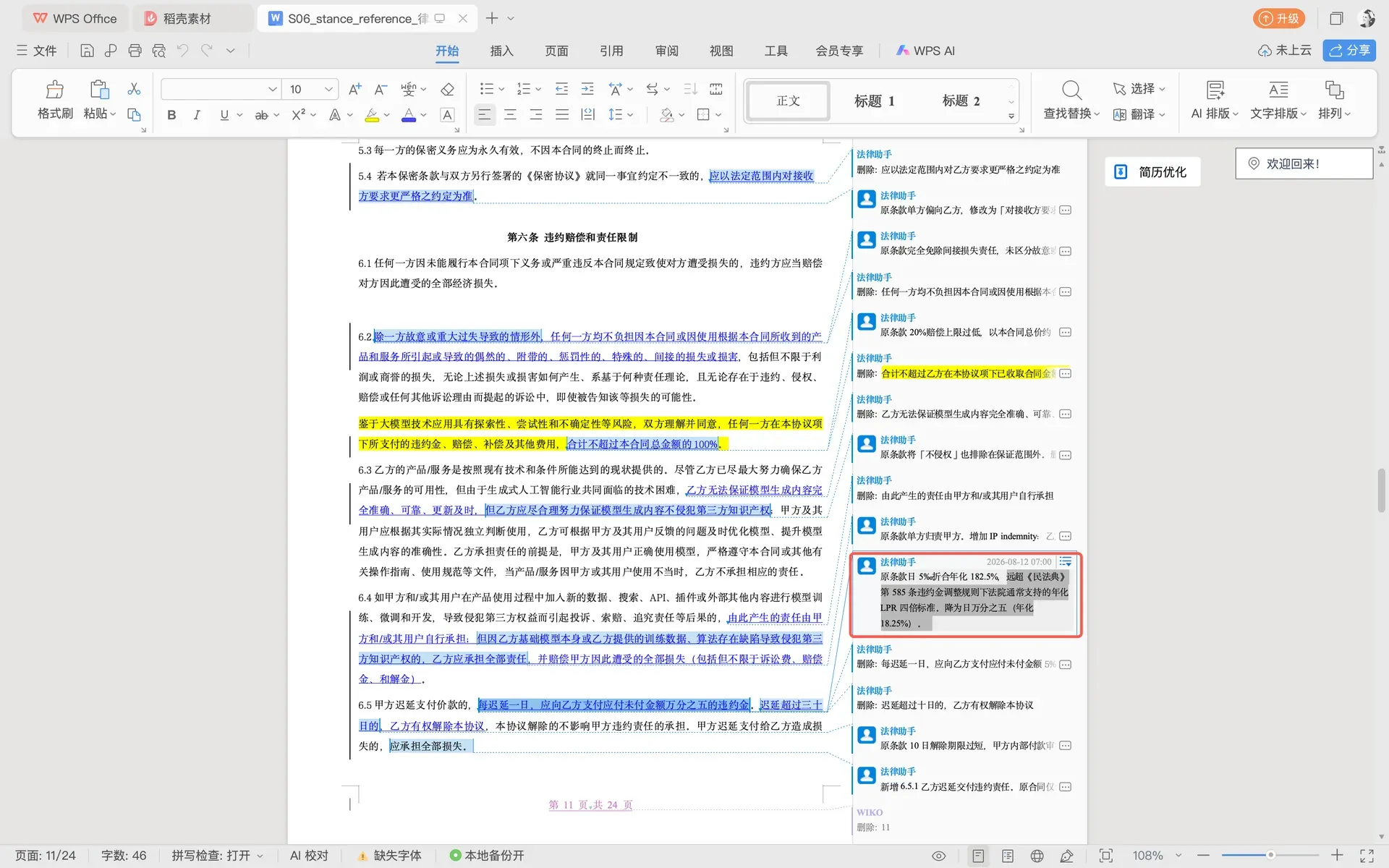The height and width of the screenshot is (868, 1389).
Task: Click the AI 排版 icon
Action: [1215, 90]
